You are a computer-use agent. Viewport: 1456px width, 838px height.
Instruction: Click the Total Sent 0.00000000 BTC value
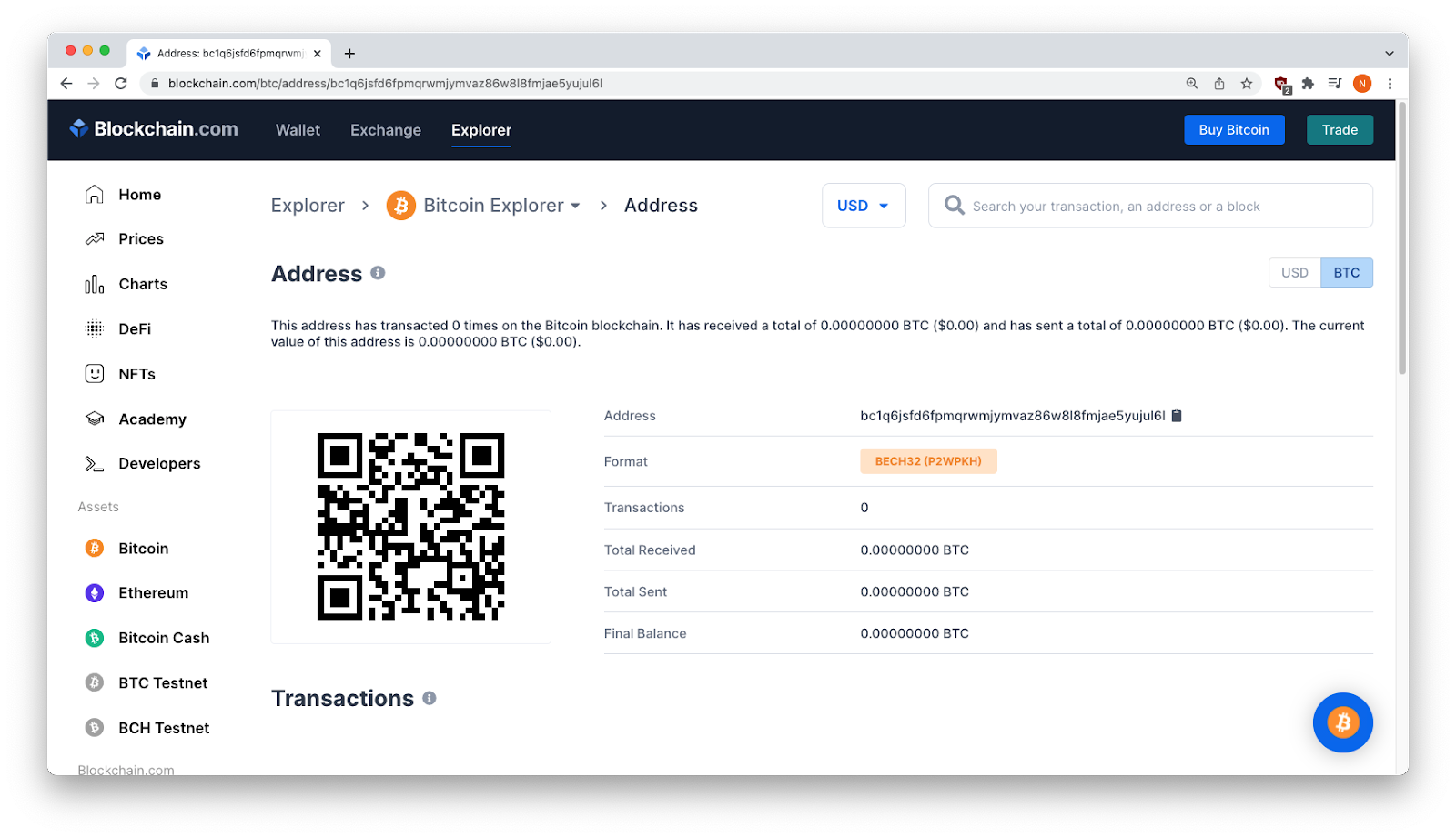pyautogui.click(x=915, y=591)
